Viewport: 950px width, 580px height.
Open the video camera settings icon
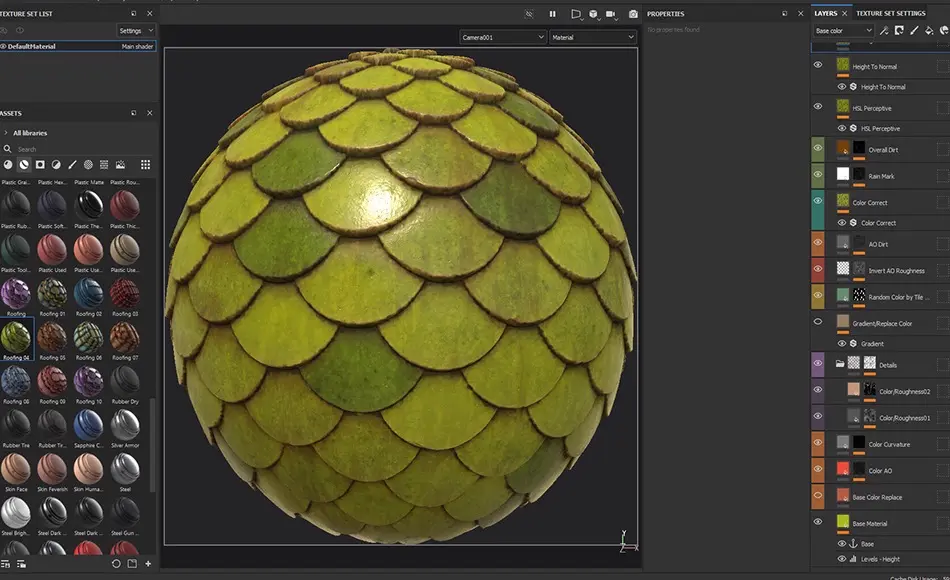click(611, 14)
